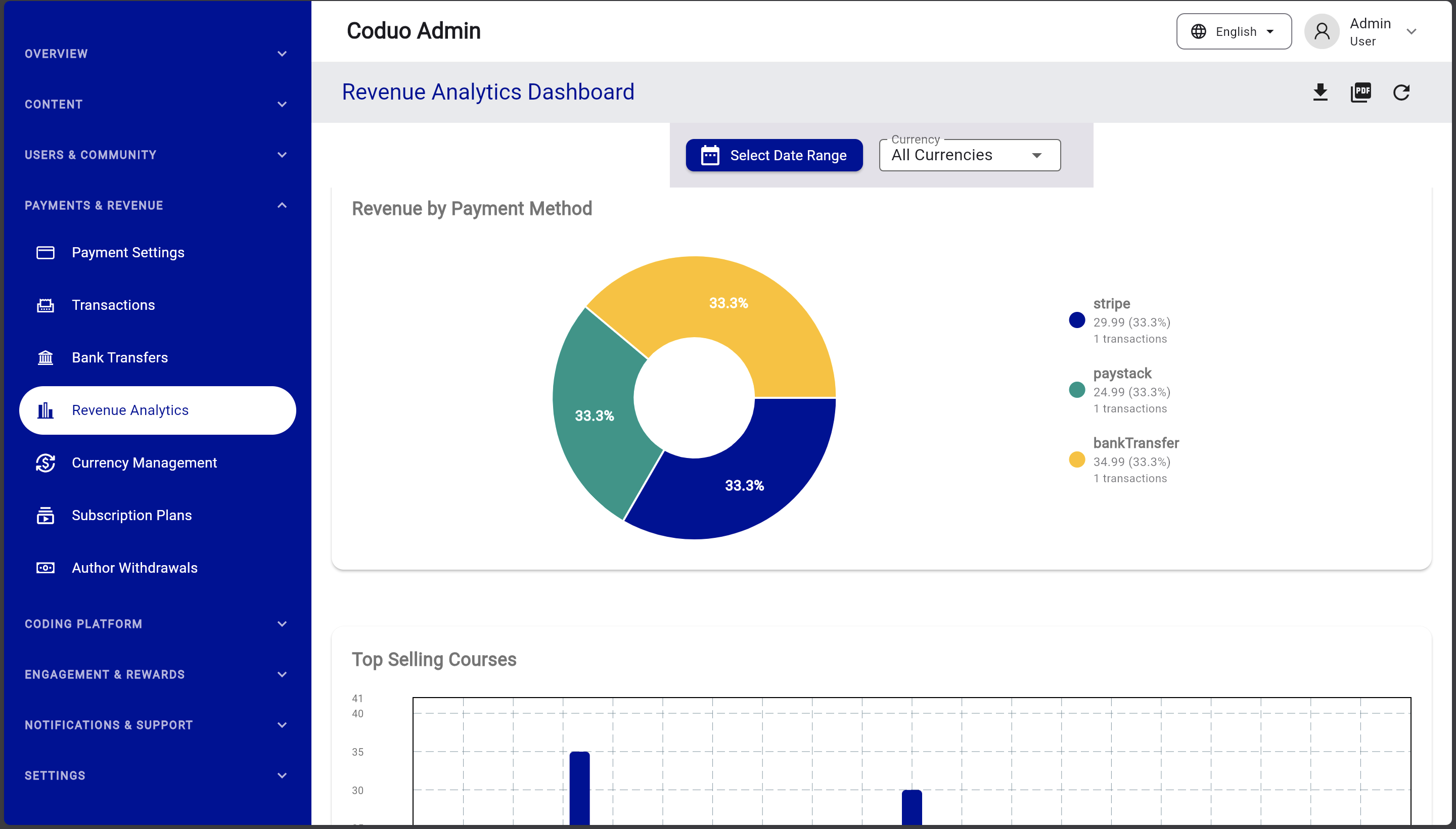
Task: Click the stripe legend label
Action: [x=1112, y=303]
